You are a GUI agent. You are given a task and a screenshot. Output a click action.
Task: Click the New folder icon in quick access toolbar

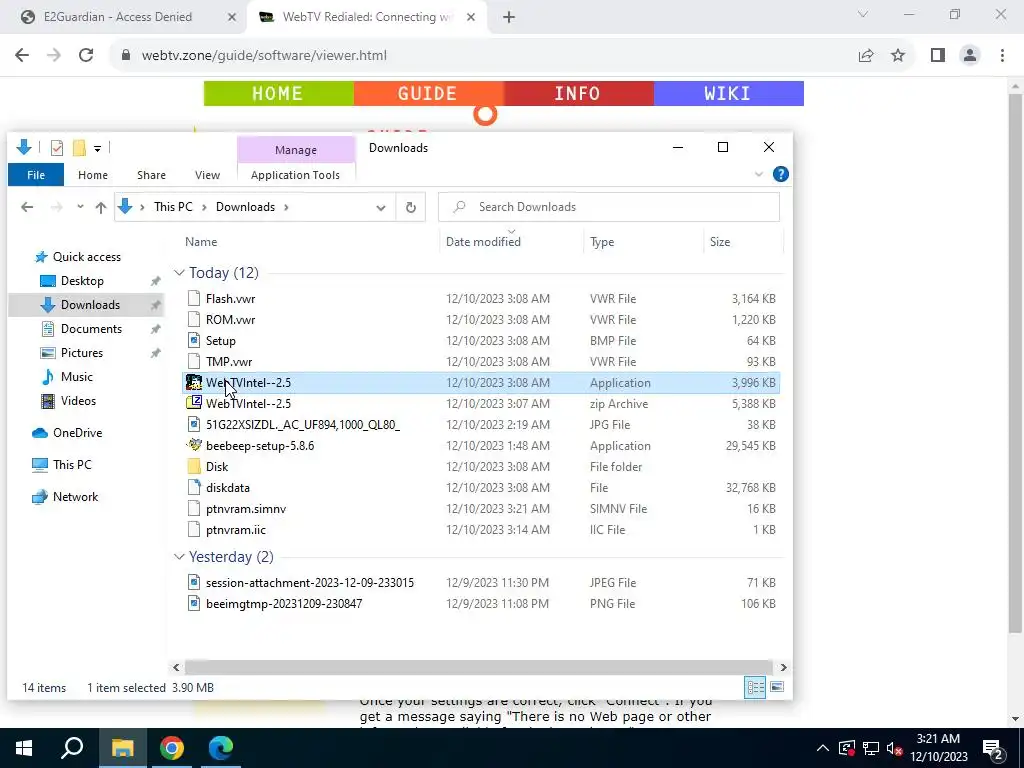tap(79, 148)
